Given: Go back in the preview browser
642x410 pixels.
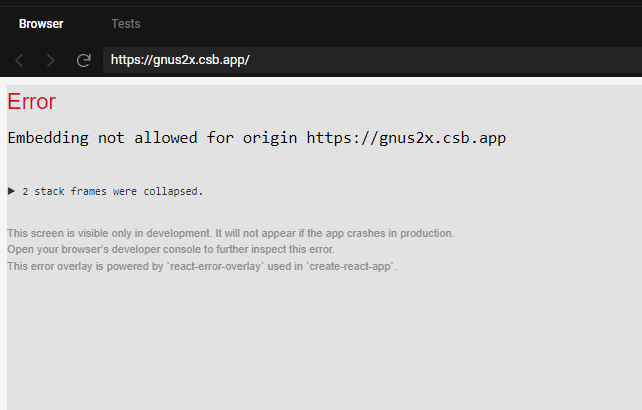Looking at the screenshot, I should (x=20, y=60).
